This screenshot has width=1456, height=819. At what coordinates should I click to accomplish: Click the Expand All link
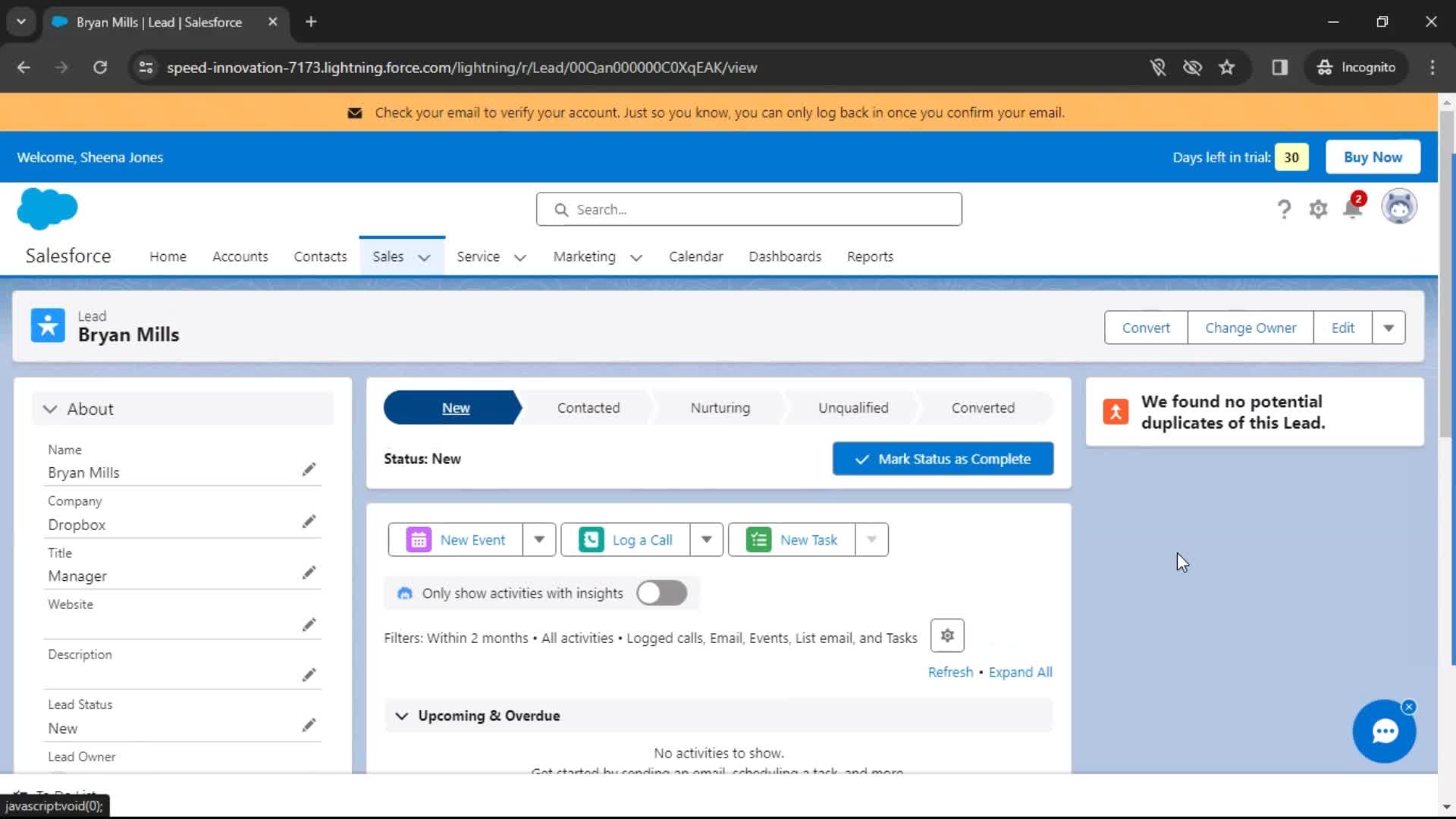pos(1020,672)
